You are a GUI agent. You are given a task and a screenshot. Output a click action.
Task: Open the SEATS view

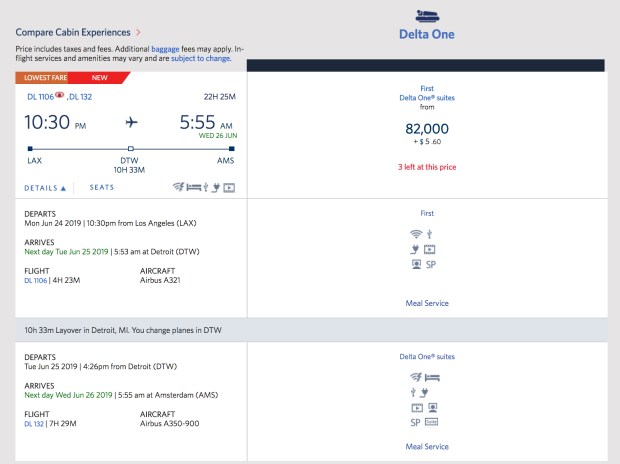tap(102, 187)
